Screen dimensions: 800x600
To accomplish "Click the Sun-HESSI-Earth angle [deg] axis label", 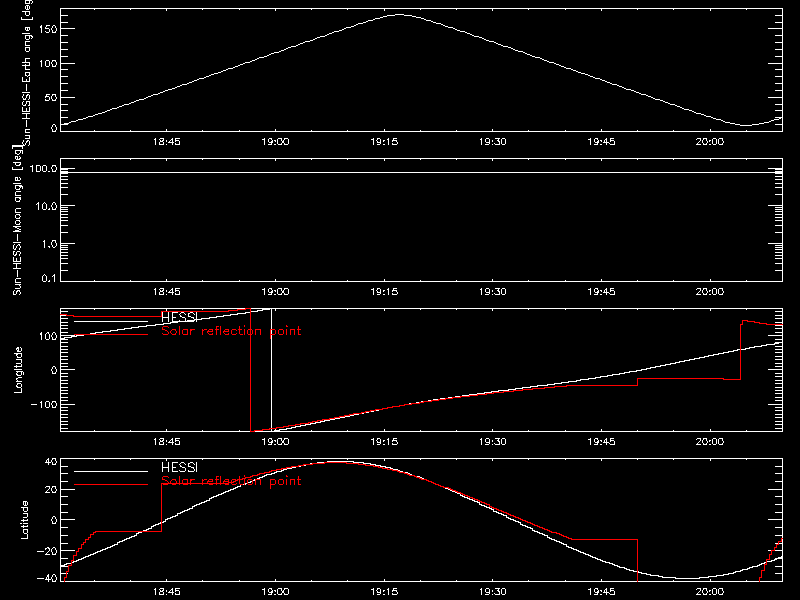I will pyautogui.click(x=27, y=72).
